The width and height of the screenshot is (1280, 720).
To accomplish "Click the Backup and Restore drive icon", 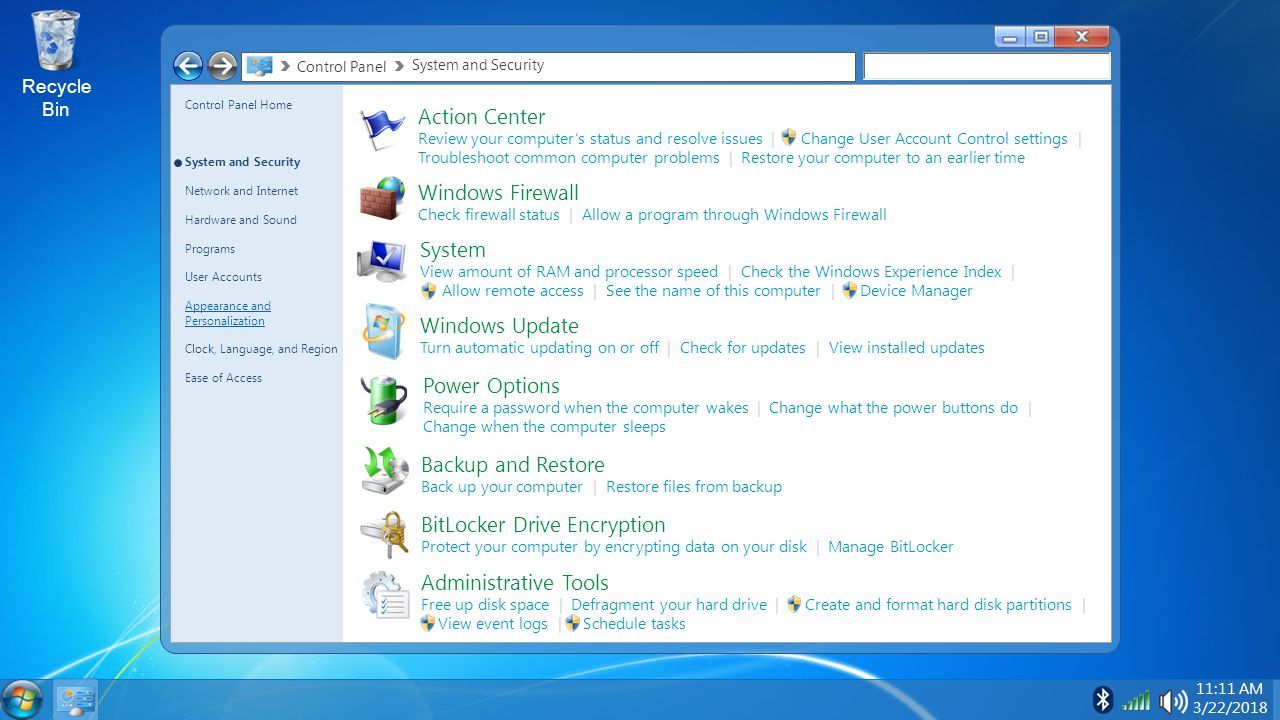I will click(385, 471).
